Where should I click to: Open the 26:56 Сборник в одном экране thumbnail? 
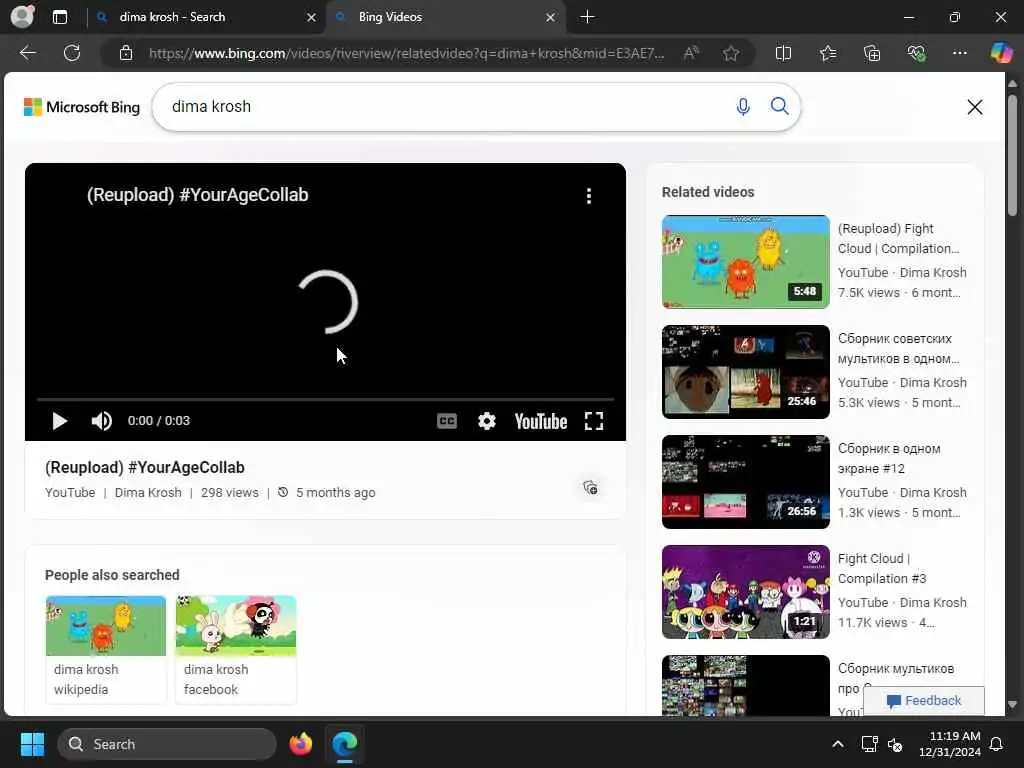[746, 481]
